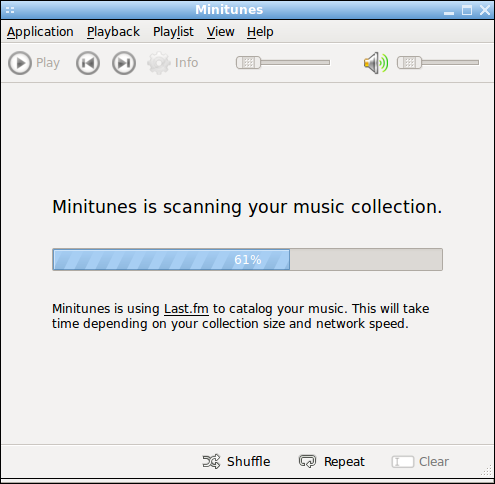Click the 'Minitunes is scanning your music collection.' heading

point(247,207)
